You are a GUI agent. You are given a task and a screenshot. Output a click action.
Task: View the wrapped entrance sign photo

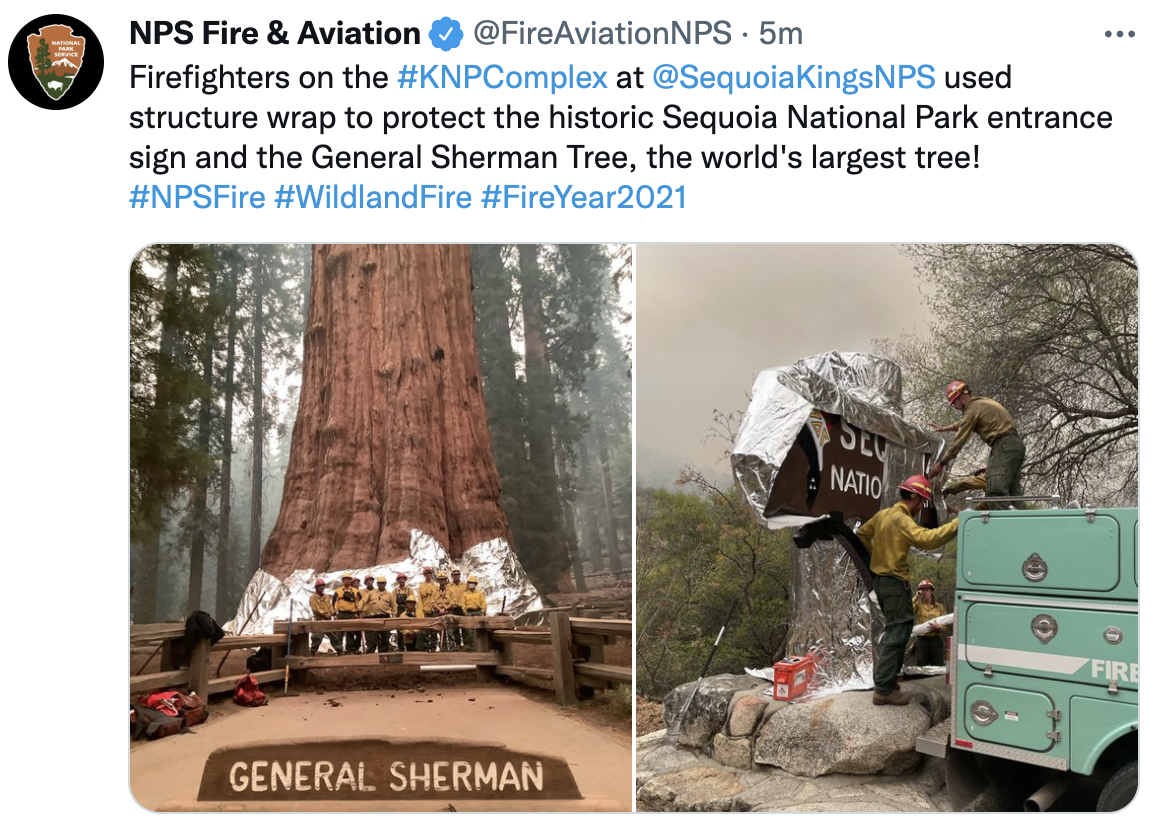(x=887, y=528)
